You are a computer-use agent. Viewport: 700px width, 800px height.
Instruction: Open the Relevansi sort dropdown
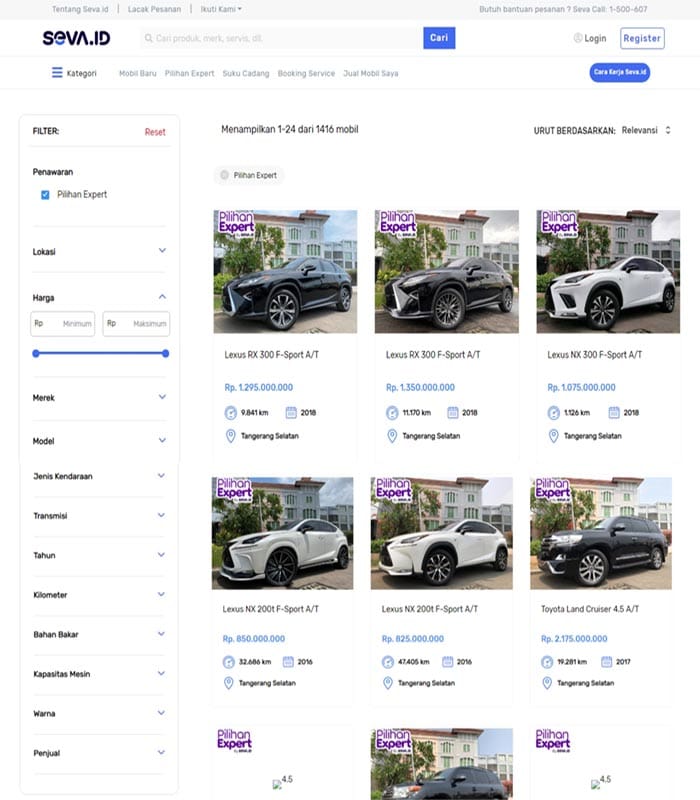(646, 130)
